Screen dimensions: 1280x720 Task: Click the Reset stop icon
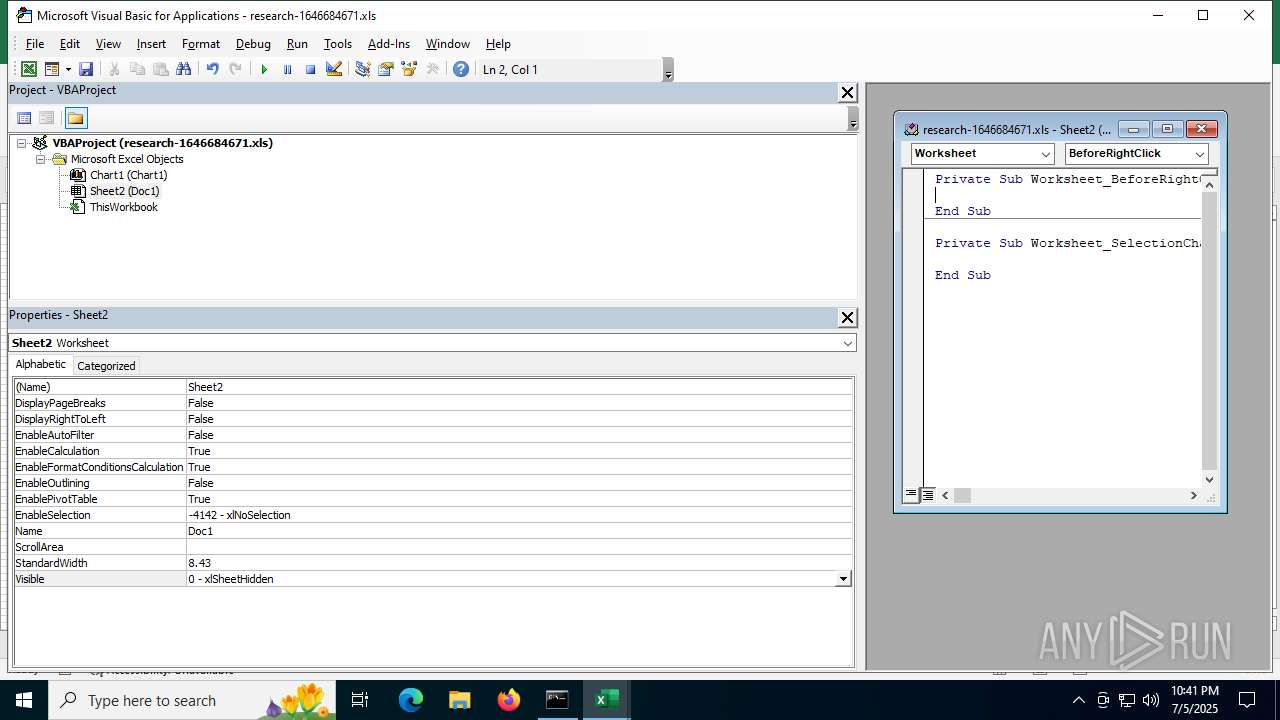coord(310,69)
